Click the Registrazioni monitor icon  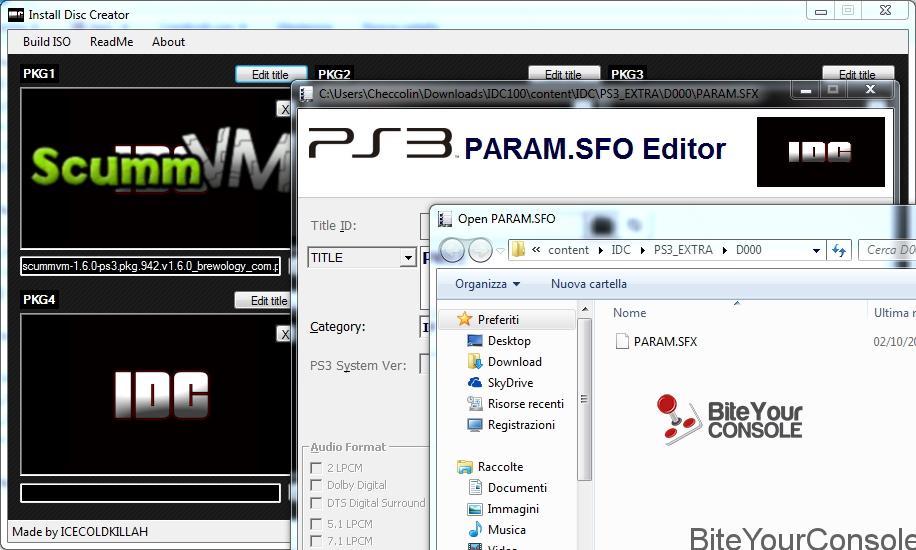click(475, 425)
